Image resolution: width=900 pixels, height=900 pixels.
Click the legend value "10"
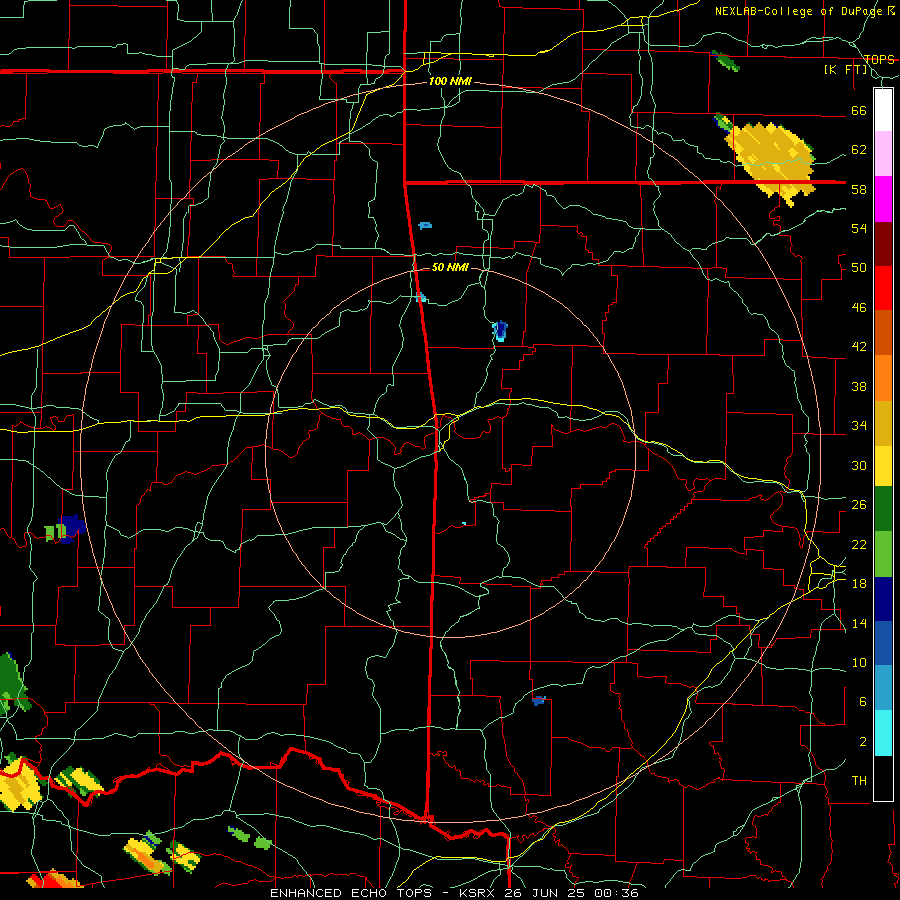click(859, 662)
